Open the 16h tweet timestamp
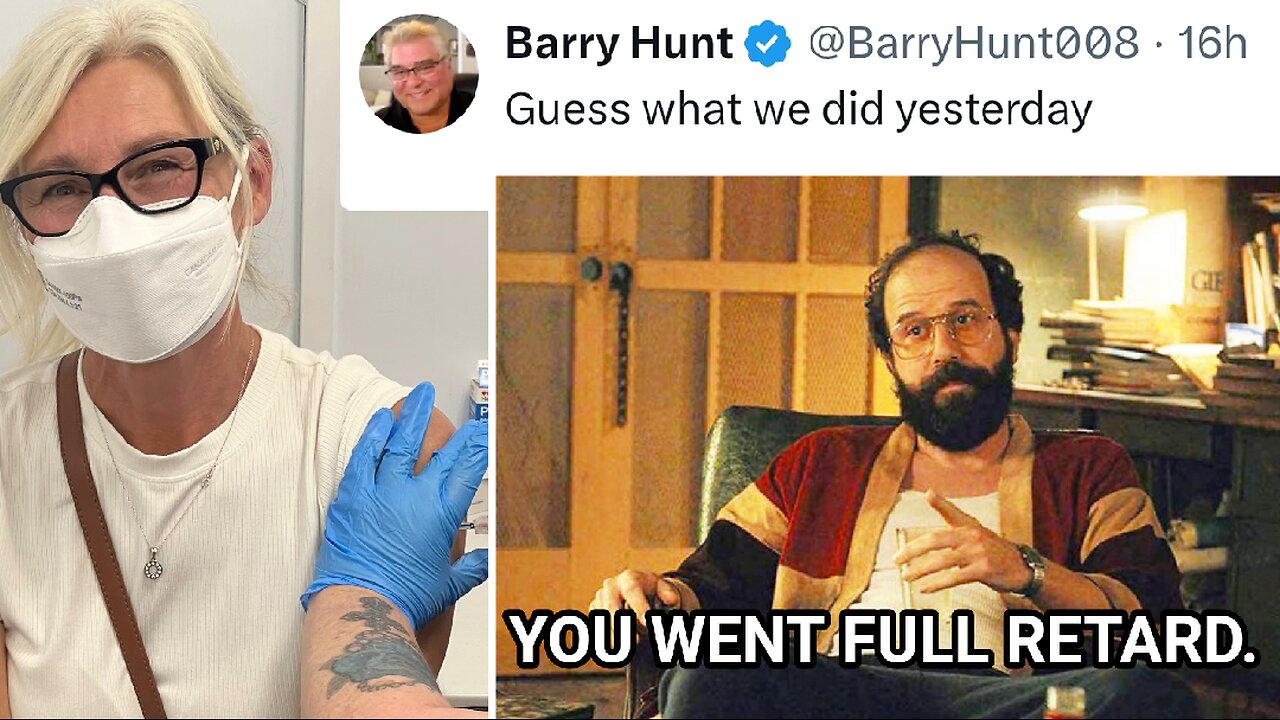 (x=1211, y=45)
